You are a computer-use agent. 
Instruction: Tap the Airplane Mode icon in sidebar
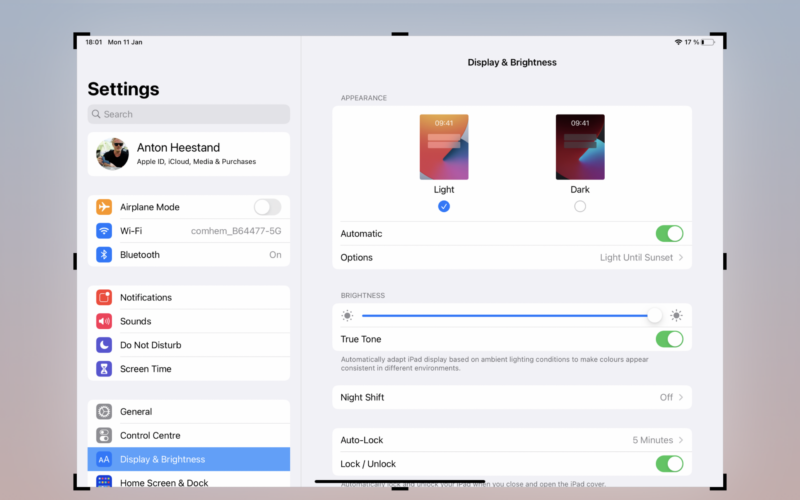pos(104,207)
